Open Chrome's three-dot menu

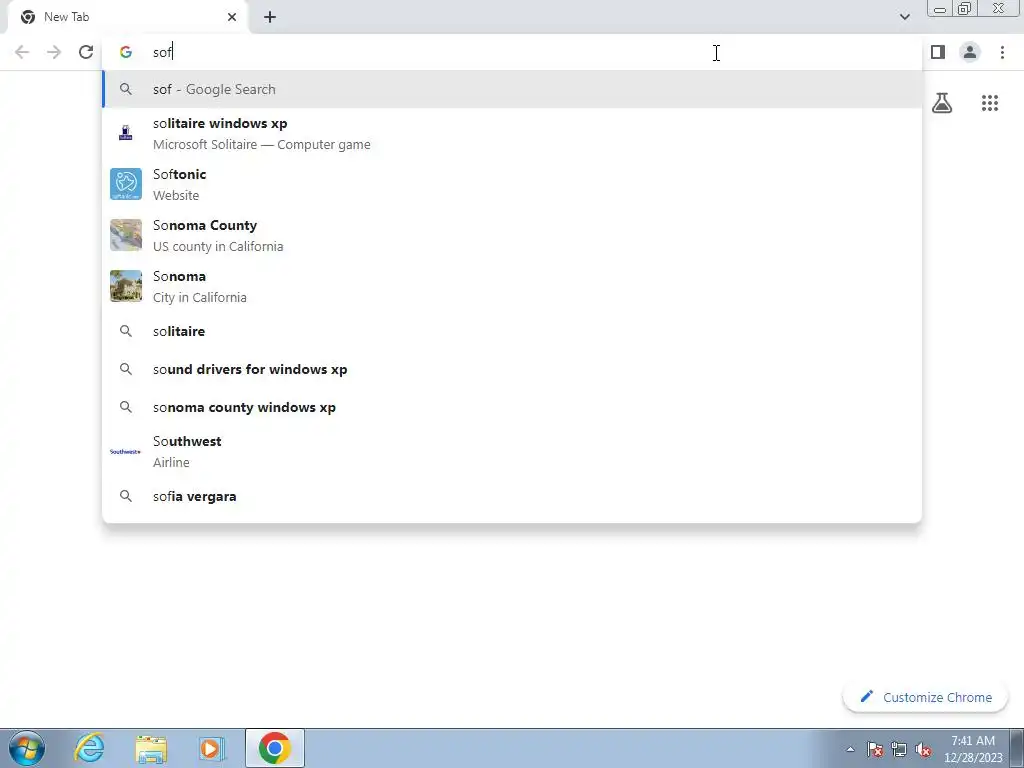(x=1002, y=52)
